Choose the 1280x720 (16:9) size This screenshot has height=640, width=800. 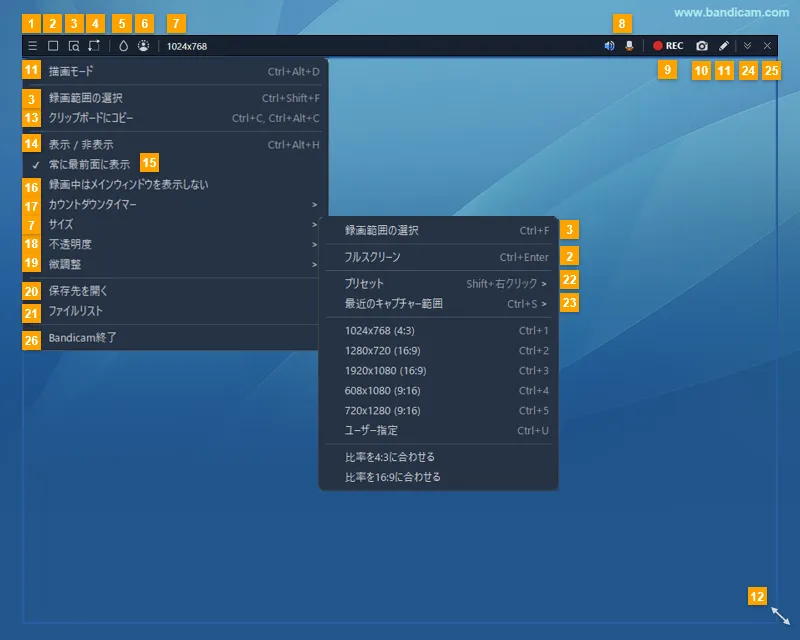[438, 350]
